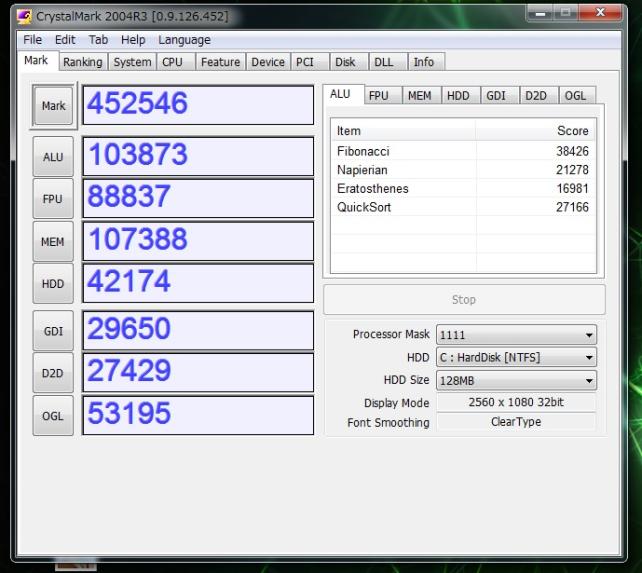Expand the HDD Size dropdown
Screen dimensions: 642x573
coord(516,380)
